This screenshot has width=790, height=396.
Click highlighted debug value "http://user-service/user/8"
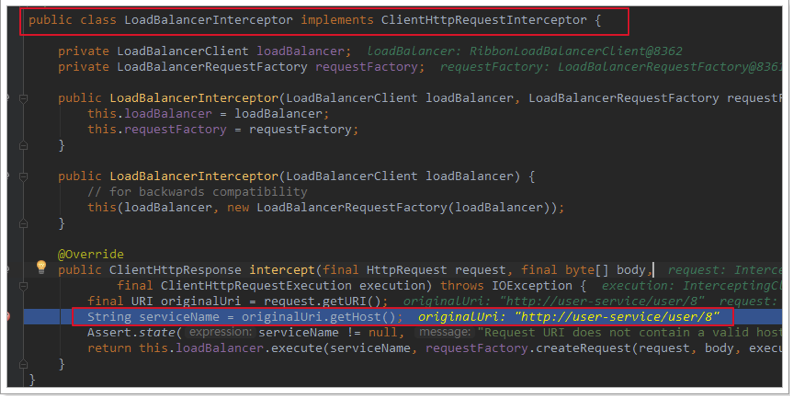(617, 317)
